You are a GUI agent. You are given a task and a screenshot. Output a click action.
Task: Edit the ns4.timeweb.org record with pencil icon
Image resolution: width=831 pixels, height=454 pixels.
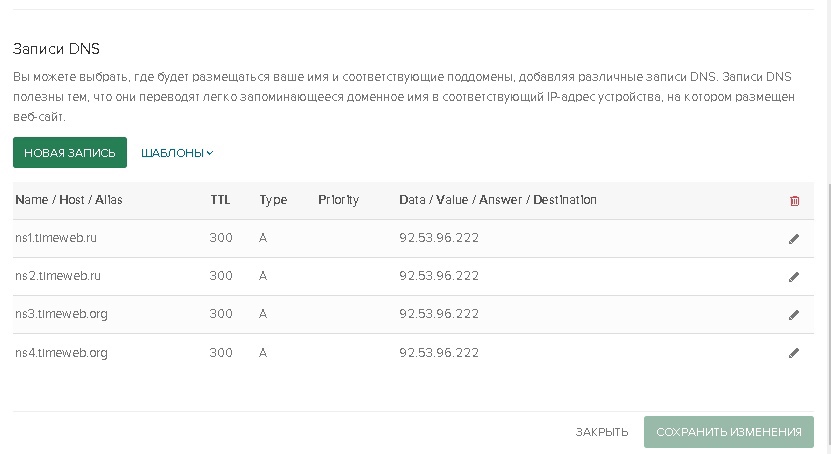click(794, 353)
